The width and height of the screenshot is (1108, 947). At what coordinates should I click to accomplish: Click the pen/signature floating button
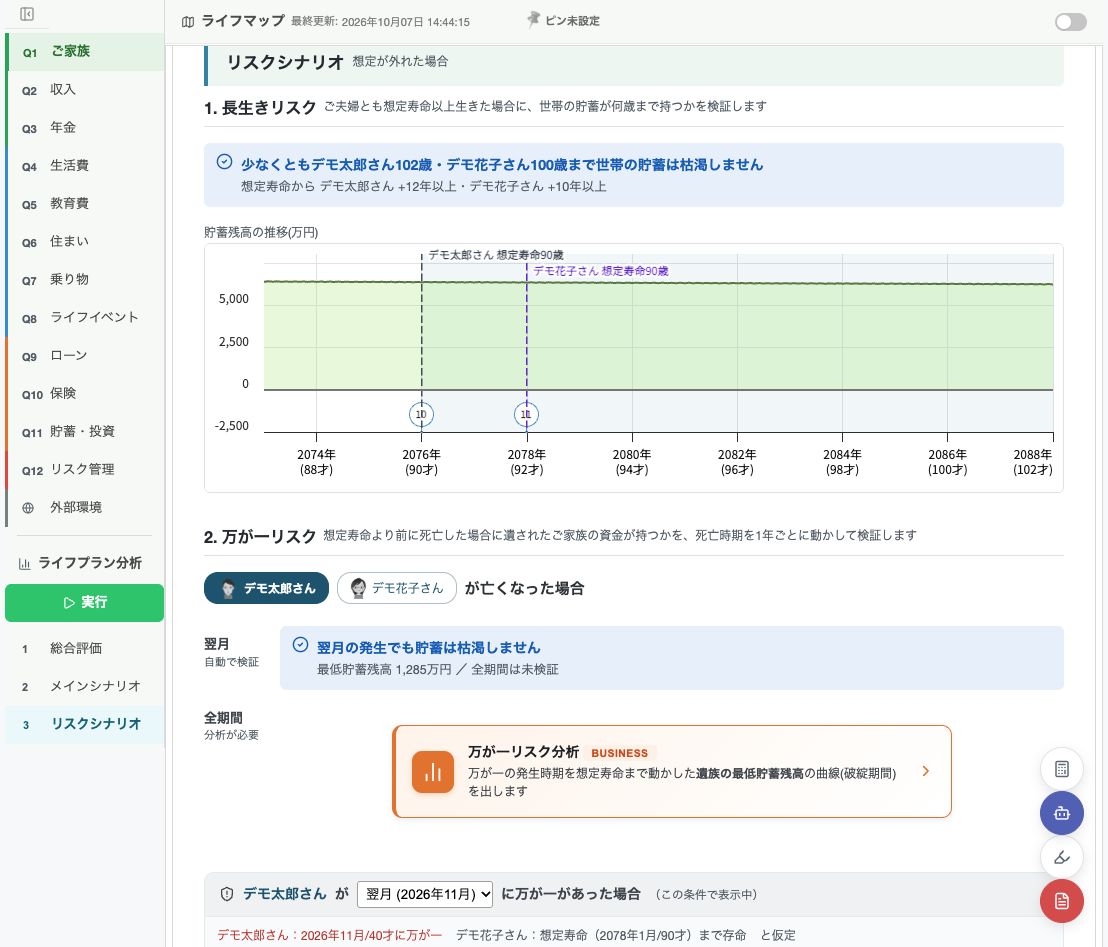[x=1061, y=857]
